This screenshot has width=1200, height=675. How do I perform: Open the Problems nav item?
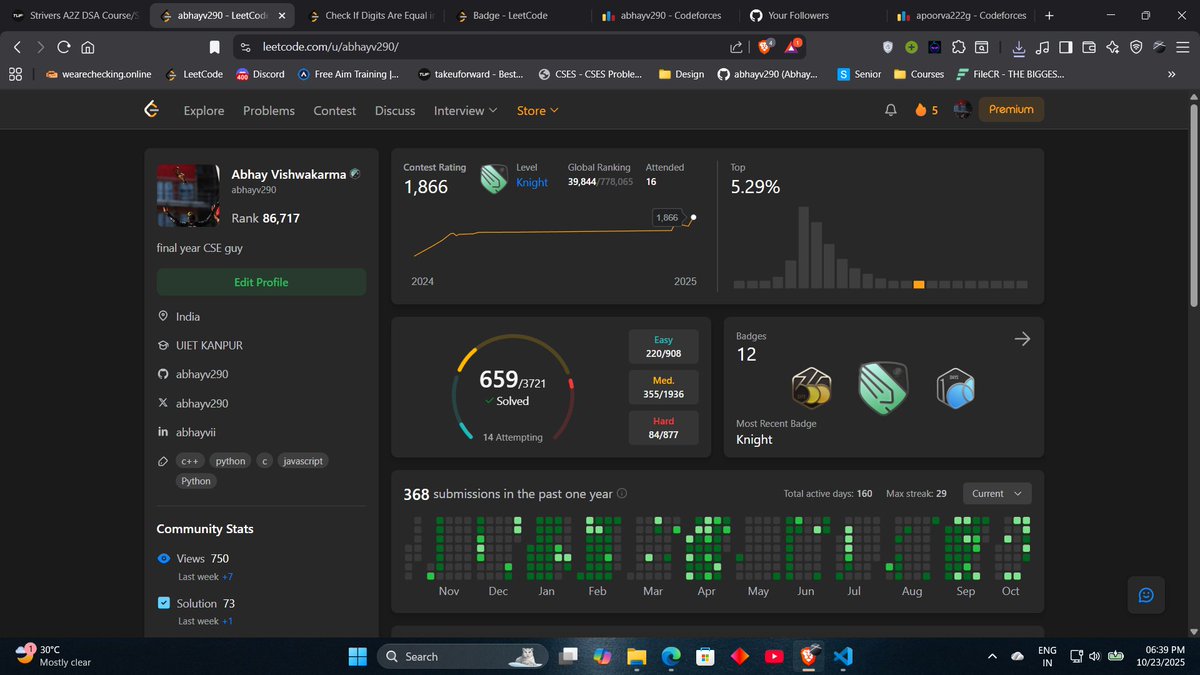[269, 110]
